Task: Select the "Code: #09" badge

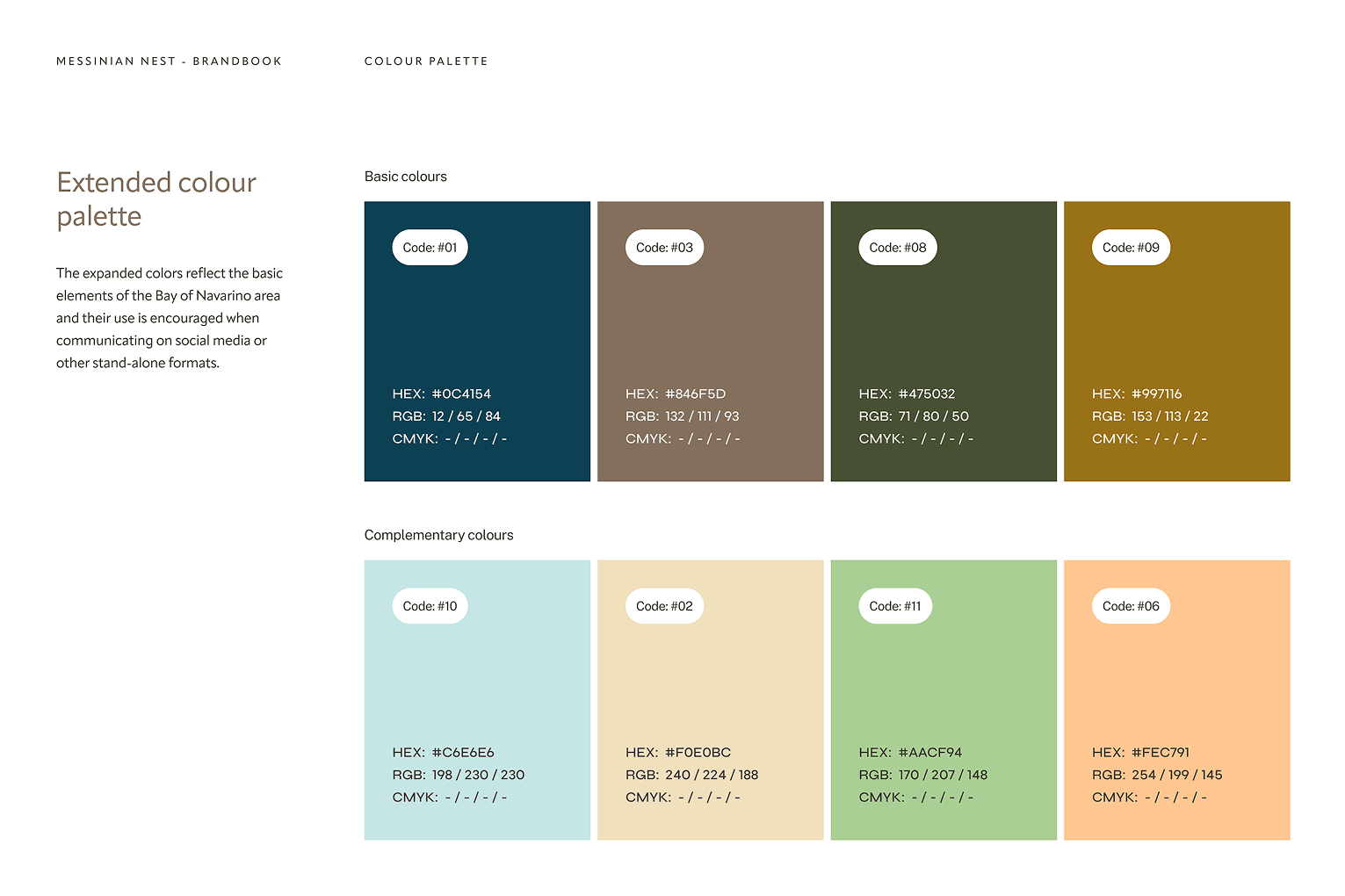Action: point(1131,248)
